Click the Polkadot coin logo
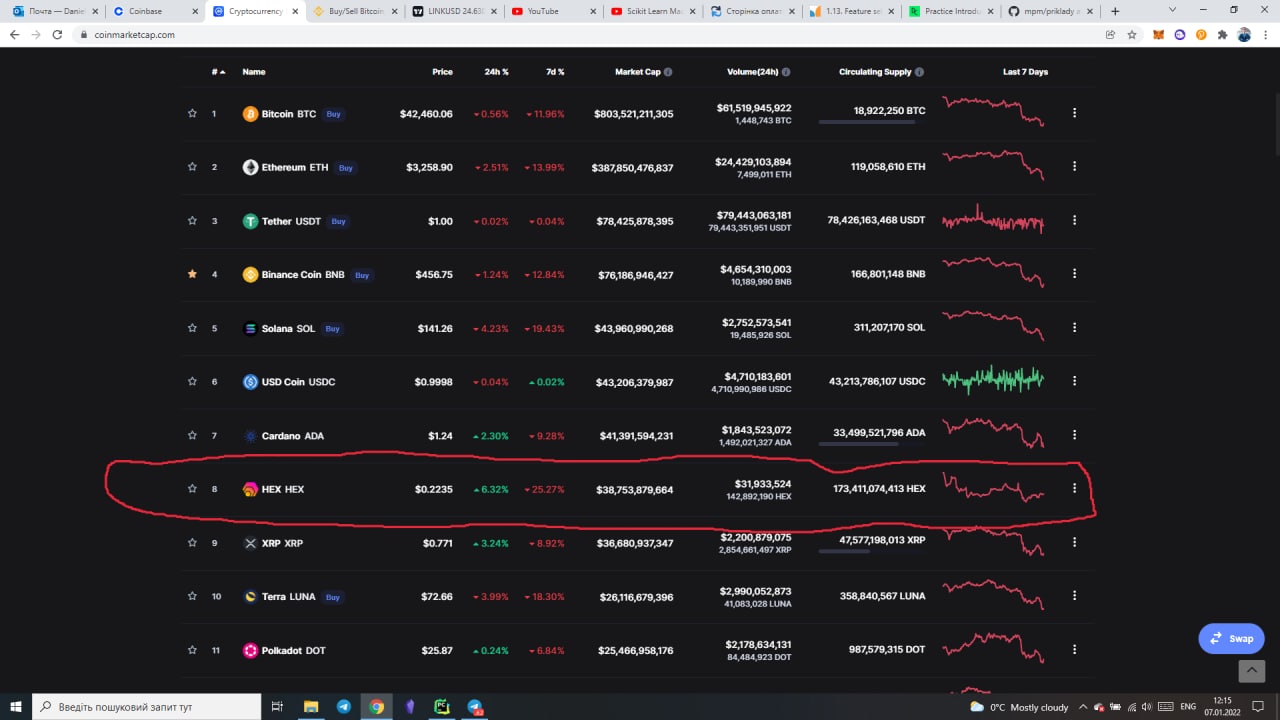The width and height of the screenshot is (1280, 720). pyautogui.click(x=250, y=650)
